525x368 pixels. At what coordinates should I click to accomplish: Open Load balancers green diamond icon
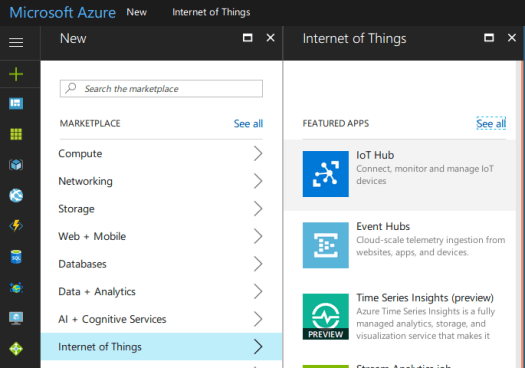tap(16, 349)
